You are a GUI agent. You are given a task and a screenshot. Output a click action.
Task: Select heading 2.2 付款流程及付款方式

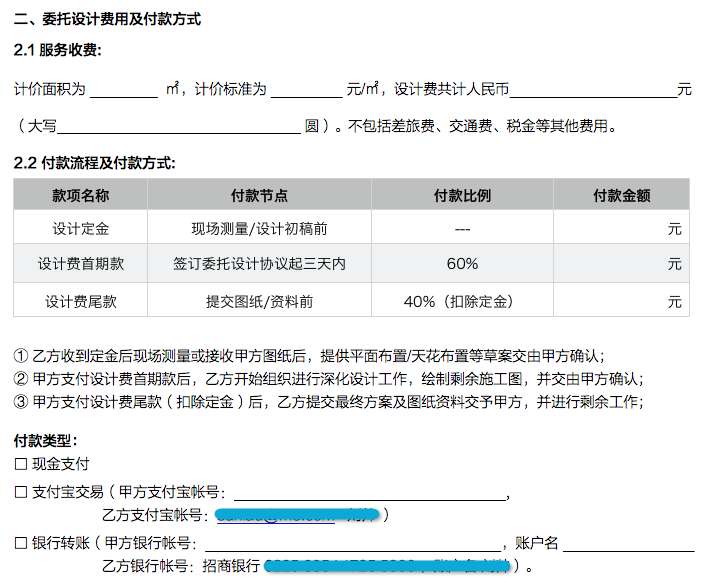[x=94, y=163]
